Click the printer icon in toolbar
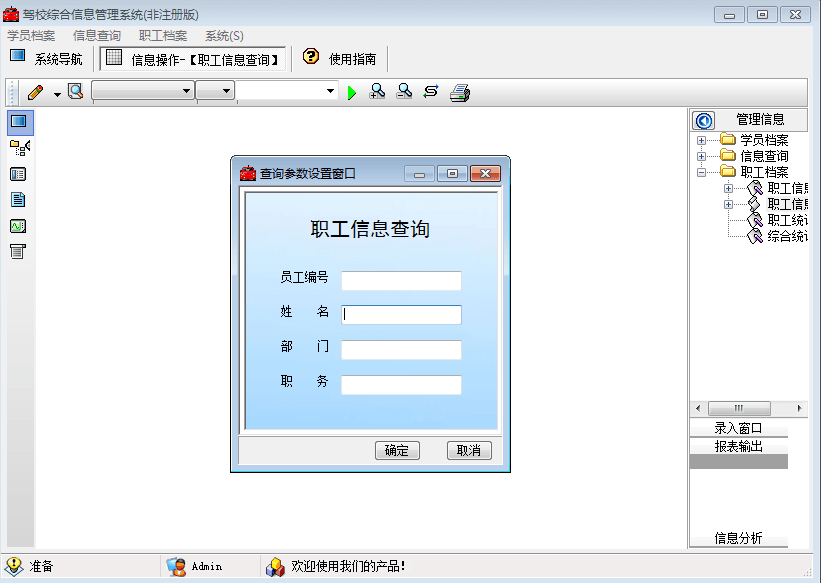The height and width of the screenshot is (583, 821). tap(457, 91)
